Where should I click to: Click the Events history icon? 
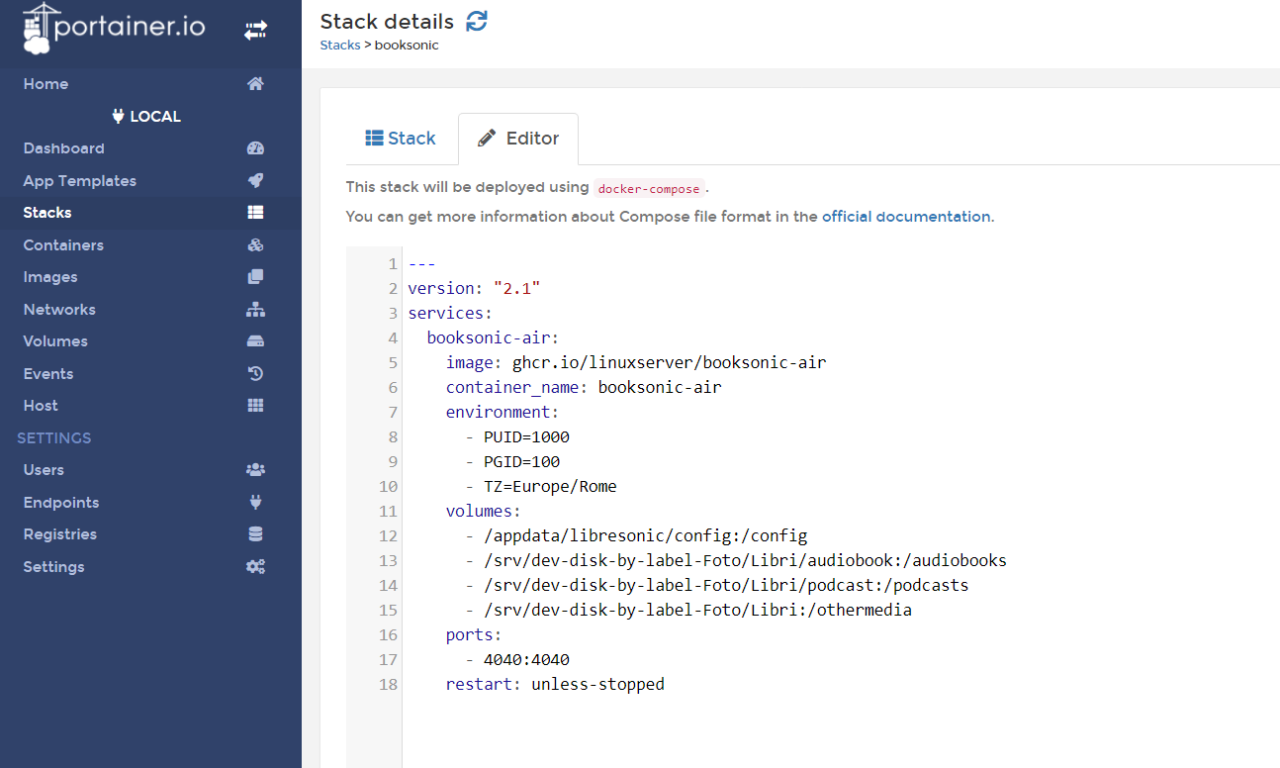[255, 373]
